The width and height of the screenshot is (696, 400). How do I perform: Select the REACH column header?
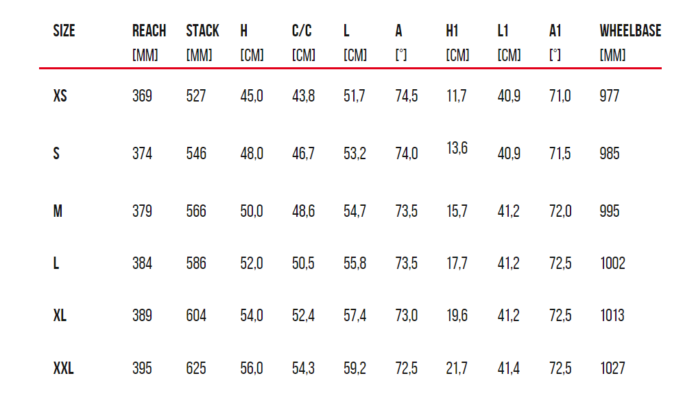pyautogui.click(x=149, y=31)
